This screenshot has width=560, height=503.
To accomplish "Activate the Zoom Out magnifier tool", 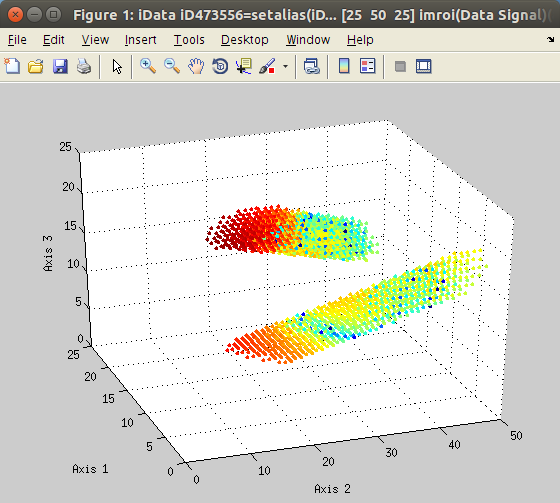I will [x=172, y=66].
